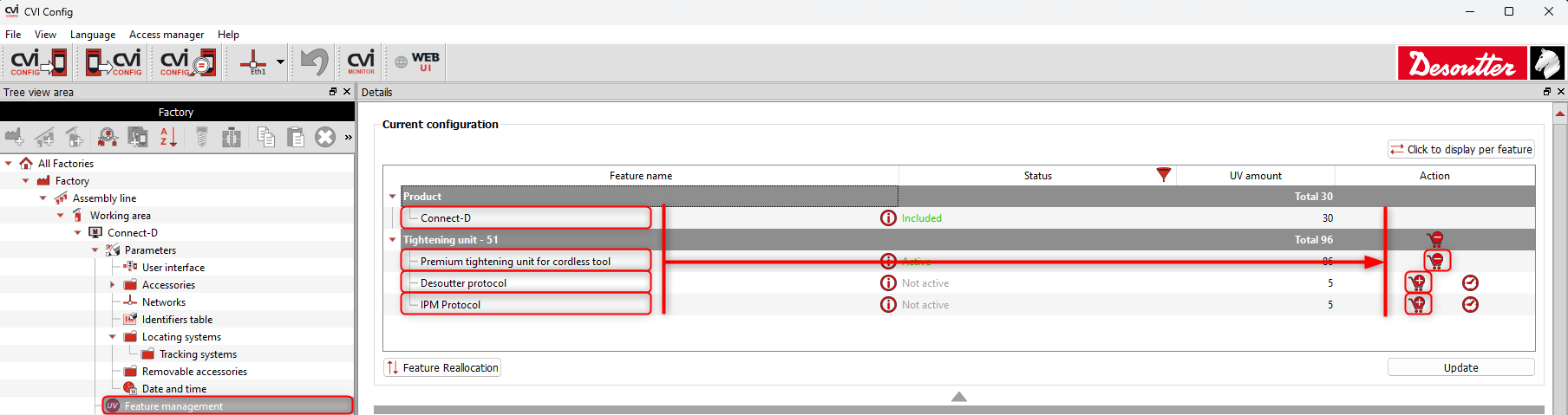The image size is (1568, 415).
Task: Click the delete X circle icon
Action: (x=325, y=137)
